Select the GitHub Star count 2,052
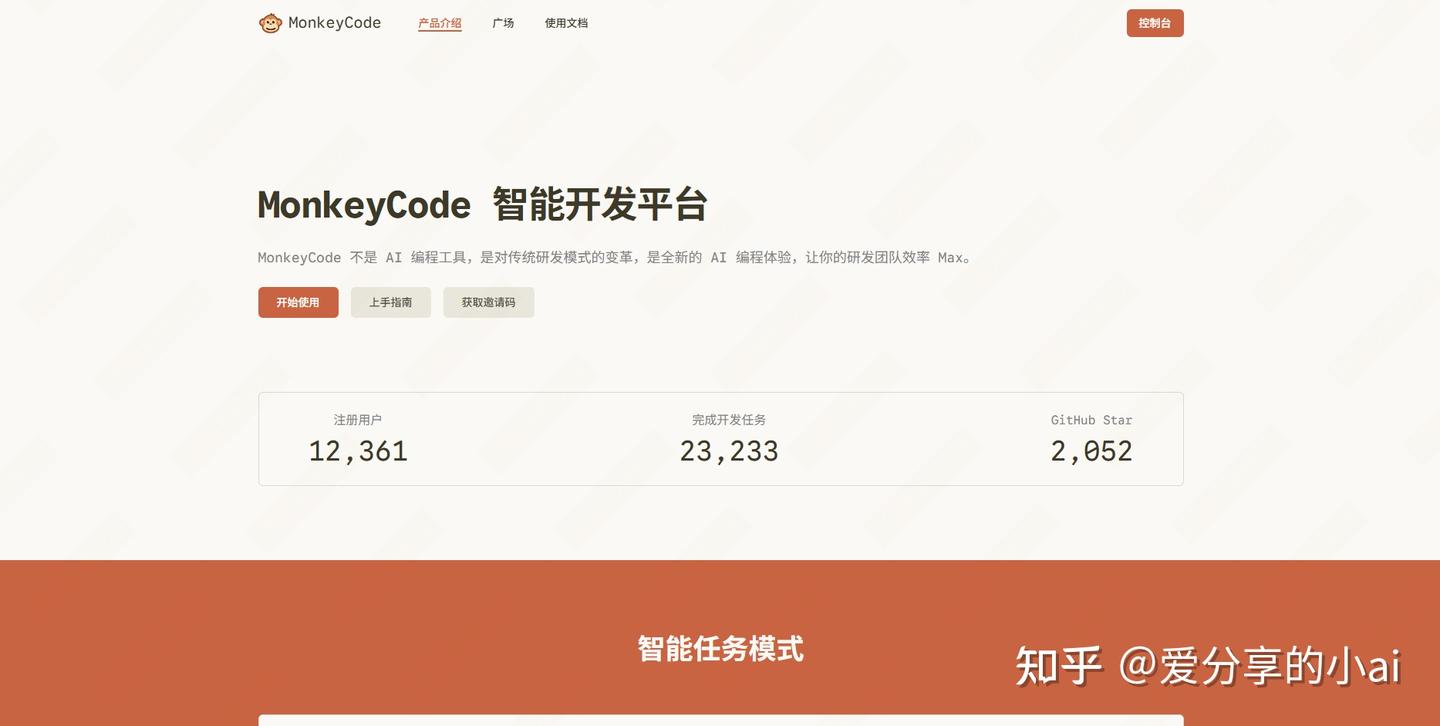Viewport: 1440px width, 726px height. pyautogui.click(x=1091, y=451)
